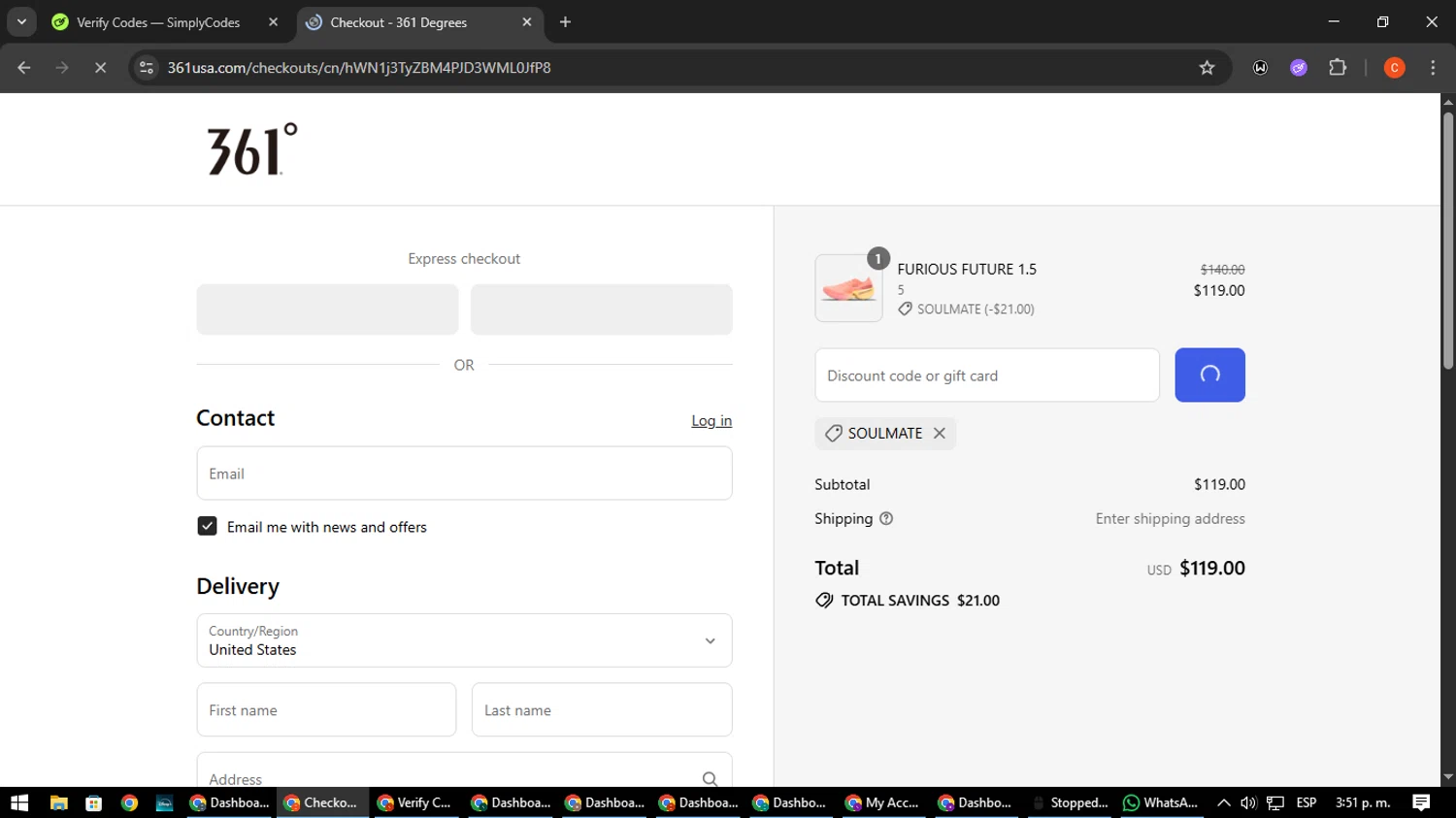The image size is (1456, 818).
Task: Click the scrollbar up arrow
Action: click(x=1448, y=101)
